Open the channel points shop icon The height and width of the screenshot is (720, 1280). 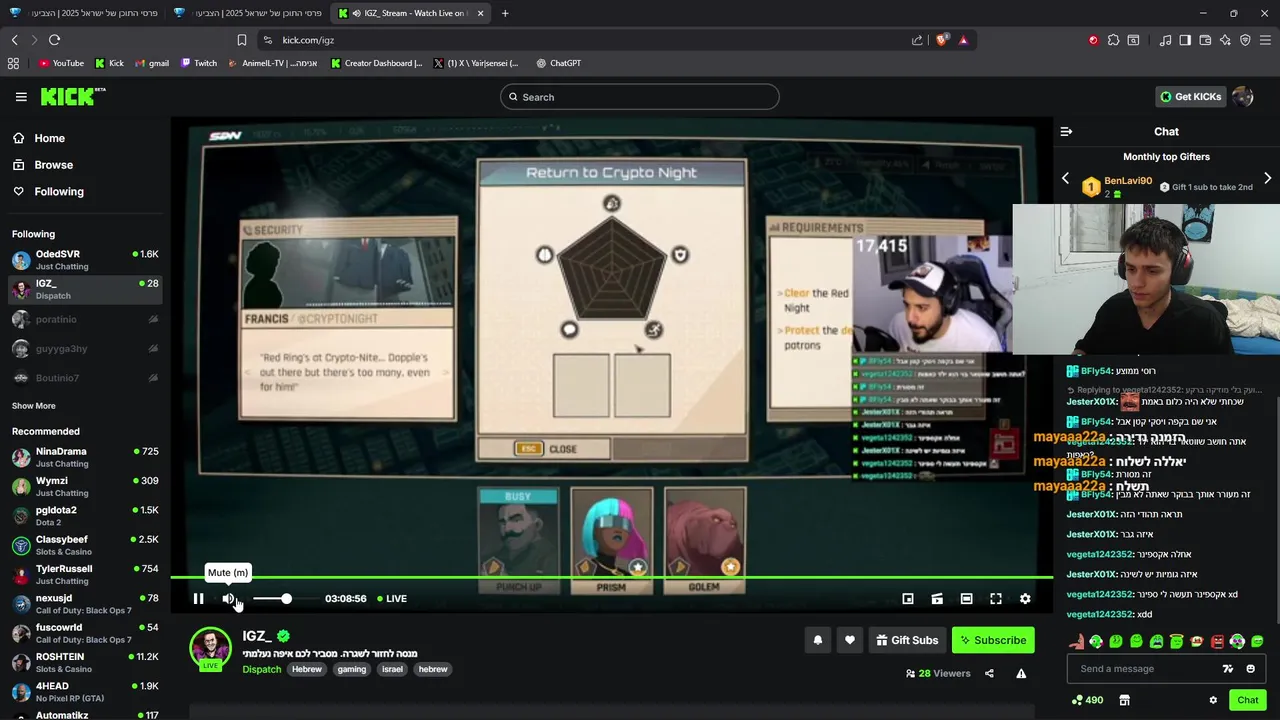coord(1124,700)
